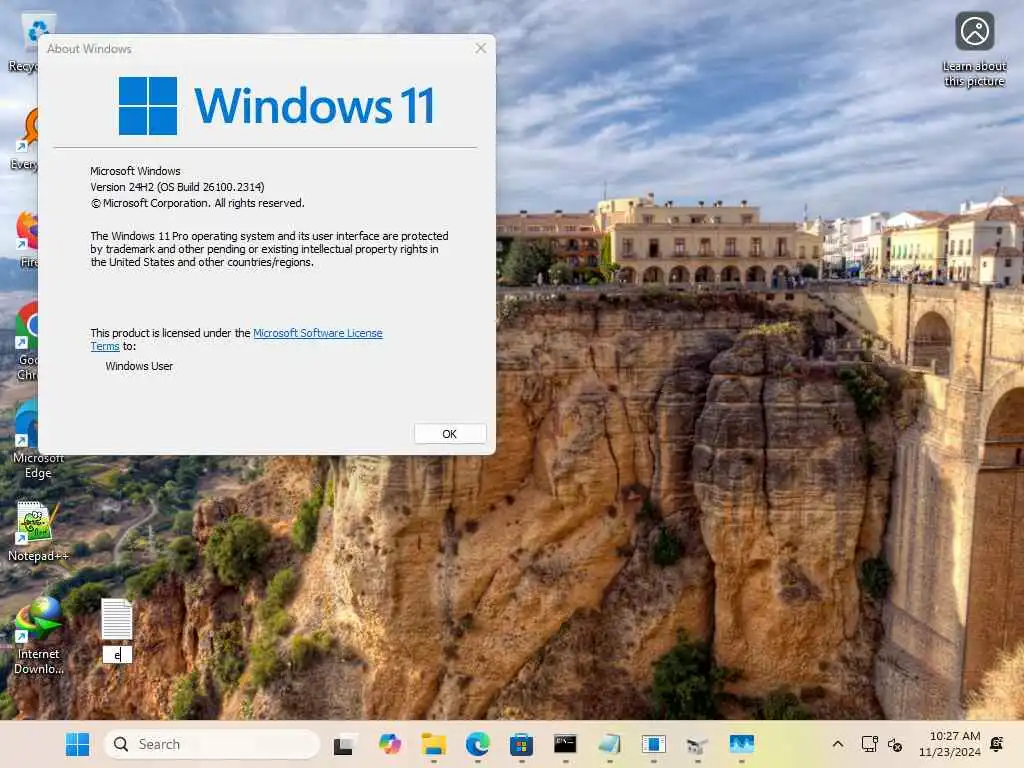Open Microsoft Store from the taskbar

pyautogui.click(x=521, y=744)
